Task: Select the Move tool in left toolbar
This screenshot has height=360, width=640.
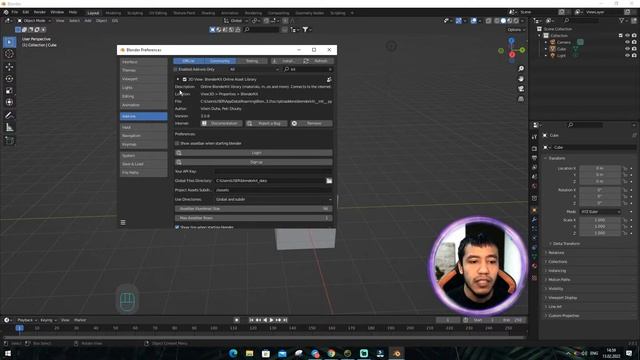Action: [9, 67]
